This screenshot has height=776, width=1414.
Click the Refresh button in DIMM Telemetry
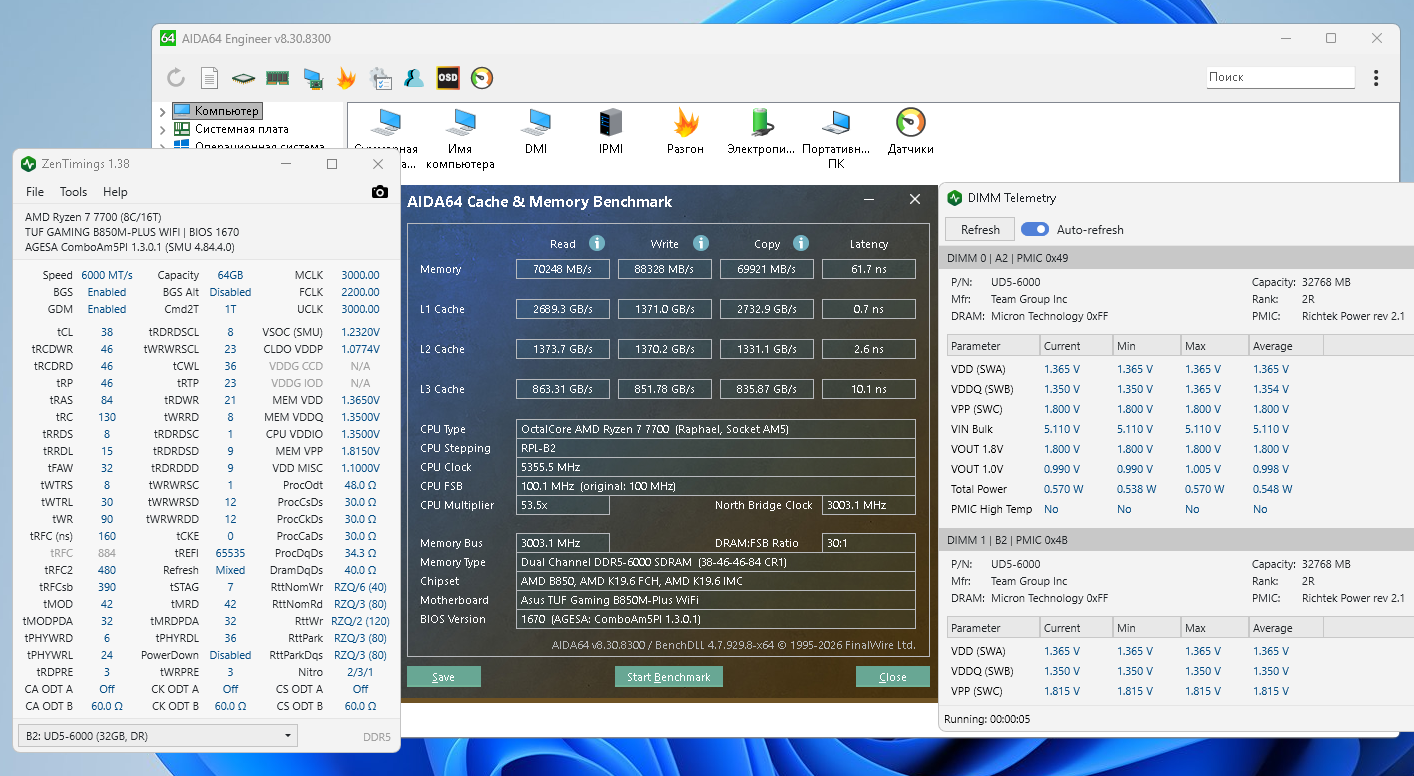coord(980,229)
